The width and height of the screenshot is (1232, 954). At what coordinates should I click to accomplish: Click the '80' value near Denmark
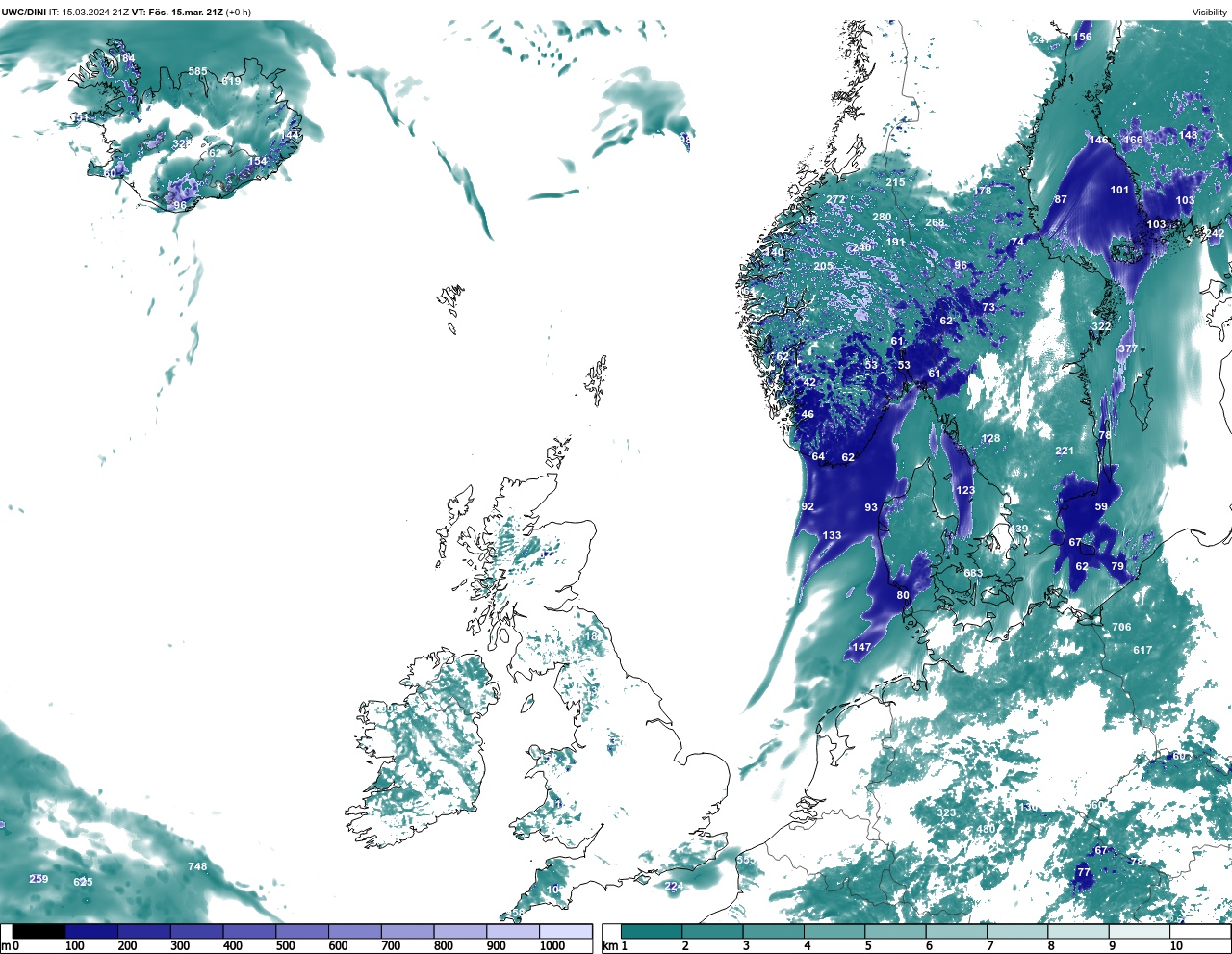[x=903, y=595]
